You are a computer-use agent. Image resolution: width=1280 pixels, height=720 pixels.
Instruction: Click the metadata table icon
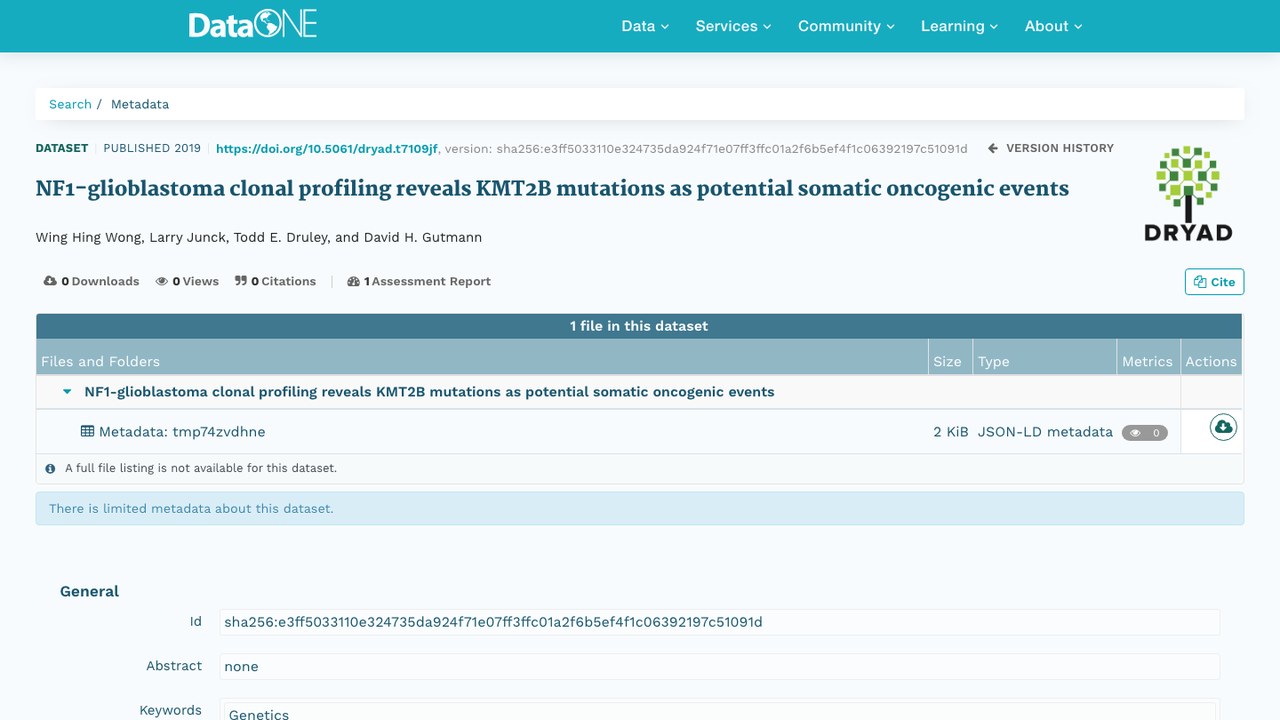[87, 432]
